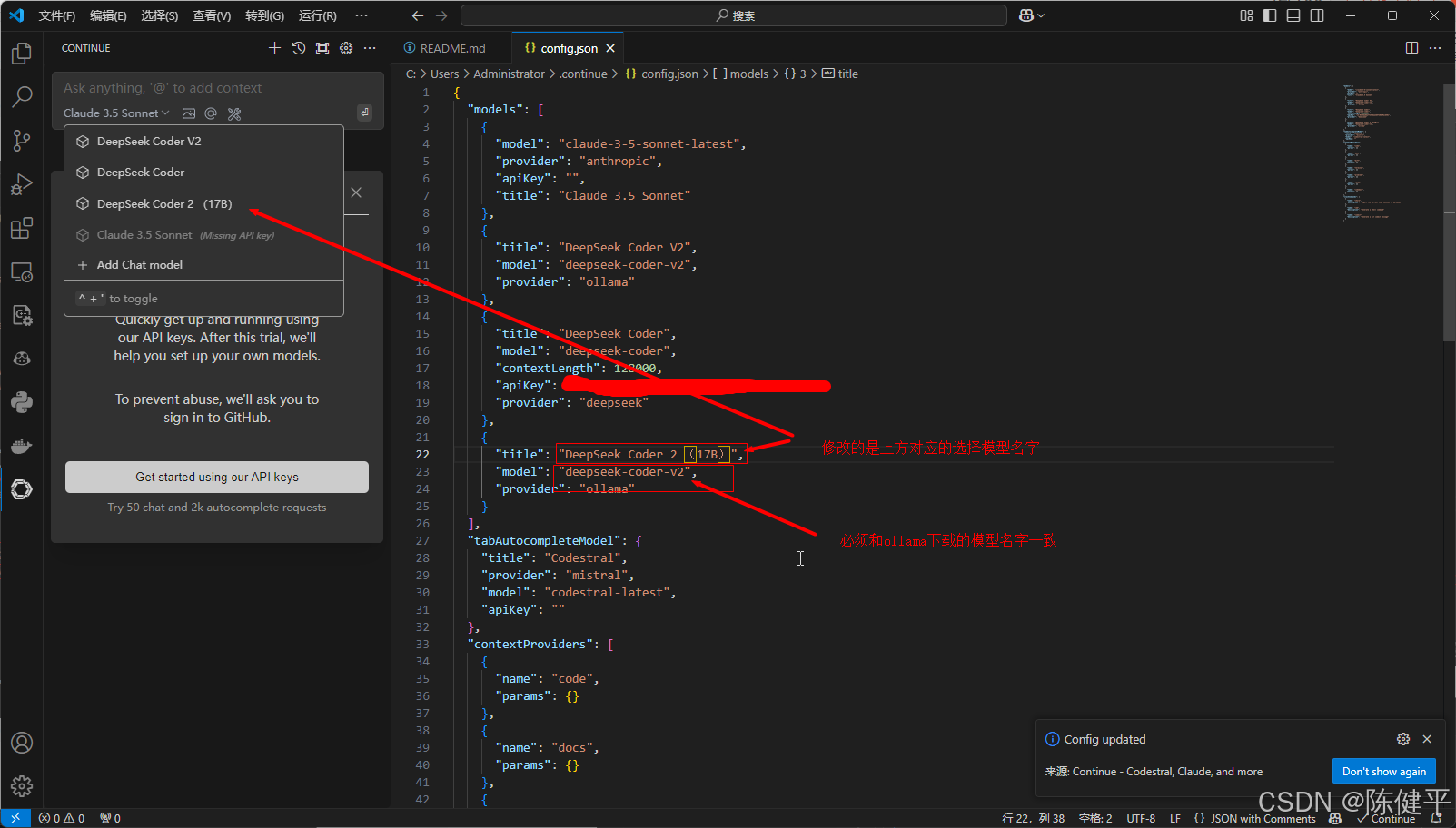Open notification settings gear in Config updated toast
The width and height of the screenshot is (1456, 828).
pyautogui.click(x=1403, y=739)
